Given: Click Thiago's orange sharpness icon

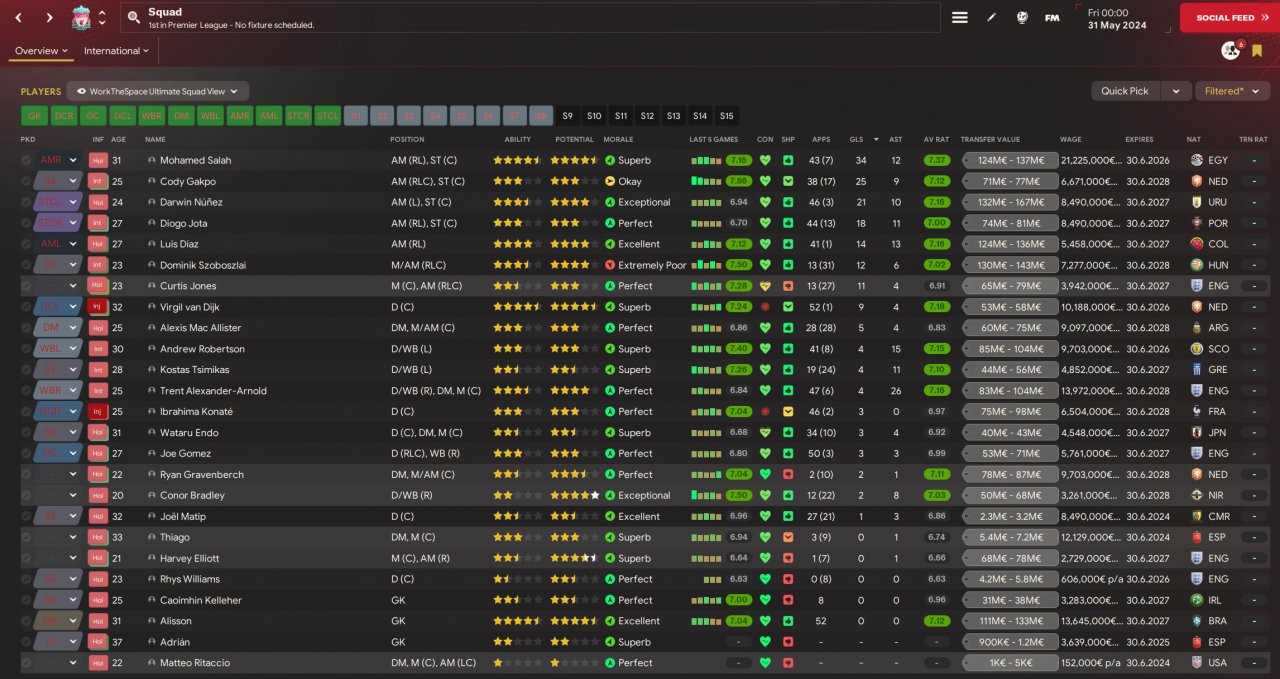Looking at the screenshot, I should click(x=788, y=537).
